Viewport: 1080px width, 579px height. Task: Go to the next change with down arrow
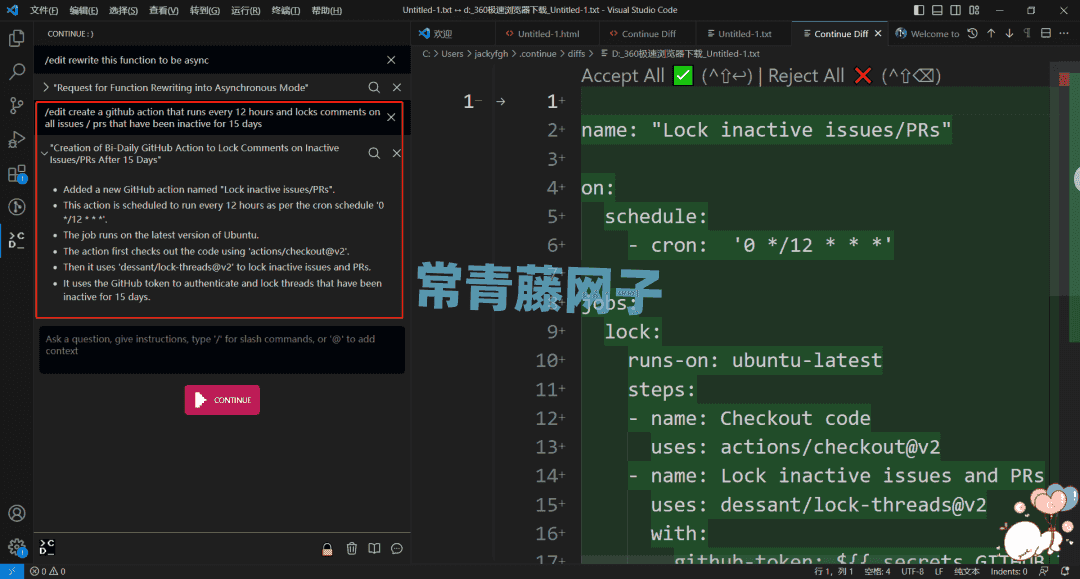pos(1009,33)
